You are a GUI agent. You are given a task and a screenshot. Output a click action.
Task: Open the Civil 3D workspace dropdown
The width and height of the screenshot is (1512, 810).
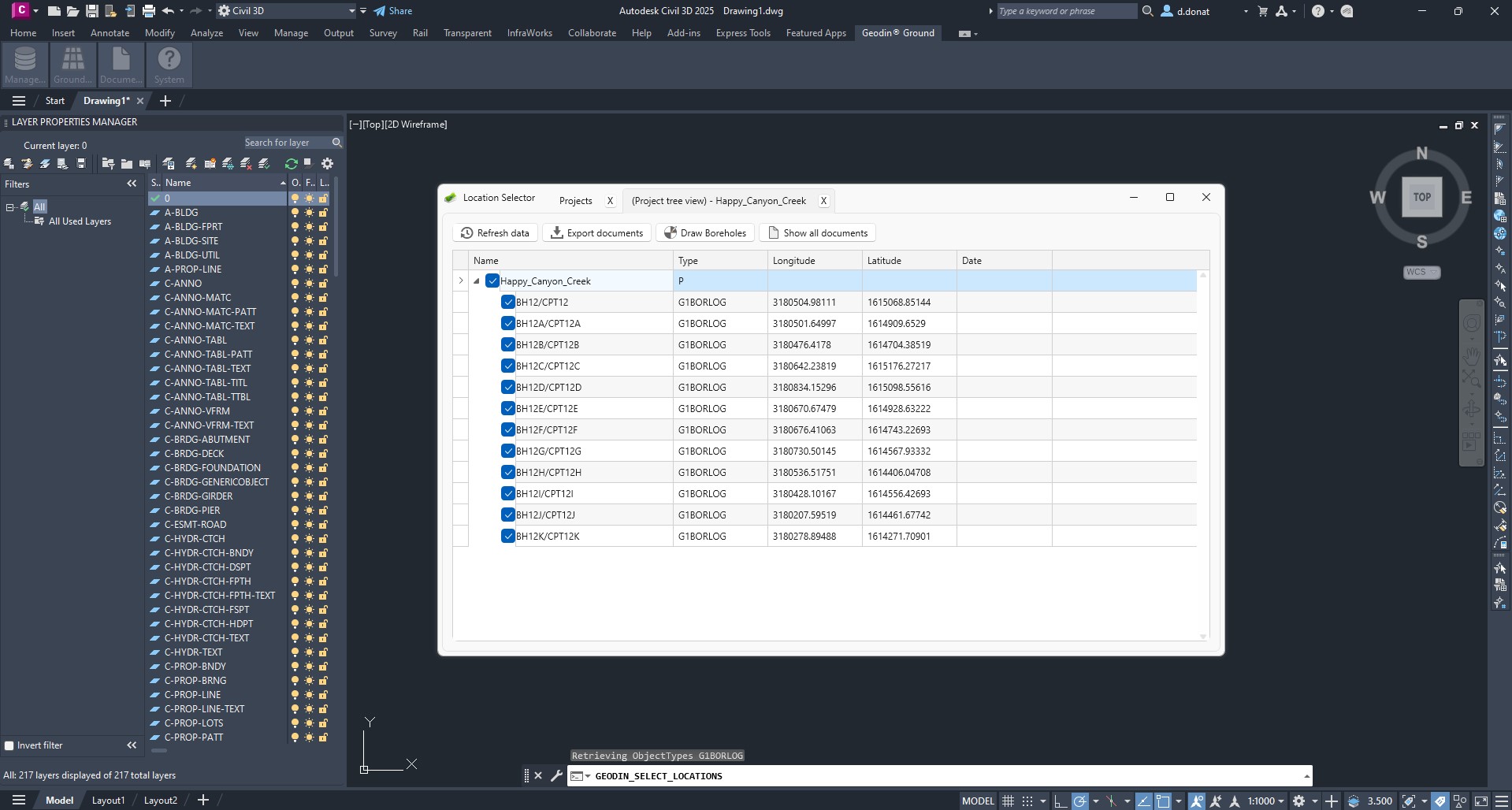click(351, 11)
